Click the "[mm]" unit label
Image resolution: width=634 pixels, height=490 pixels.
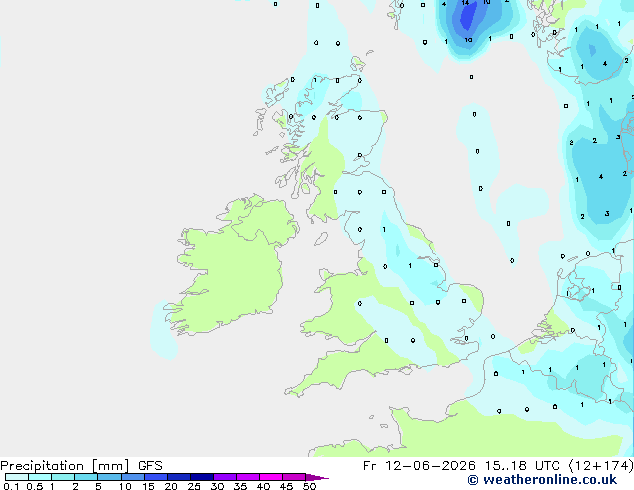tap(110, 466)
